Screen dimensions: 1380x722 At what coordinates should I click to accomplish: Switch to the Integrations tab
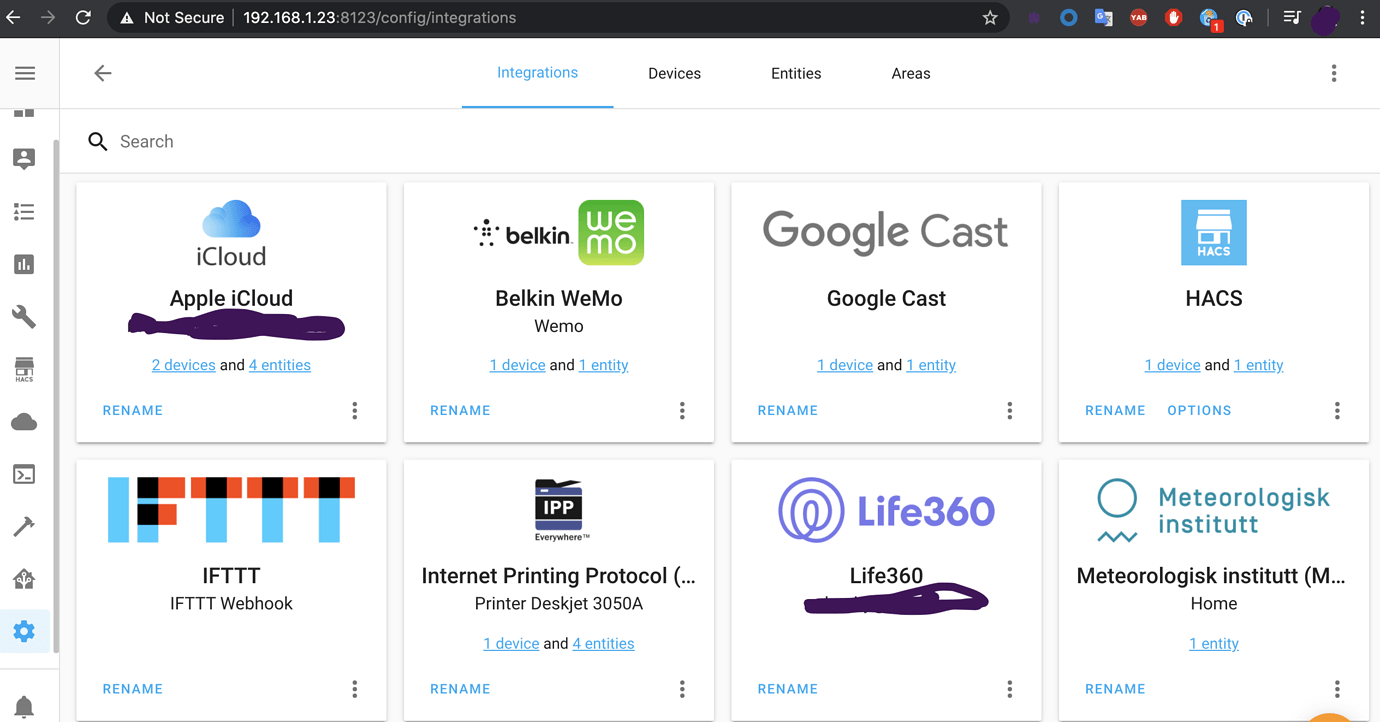click(x=538, y=73)
